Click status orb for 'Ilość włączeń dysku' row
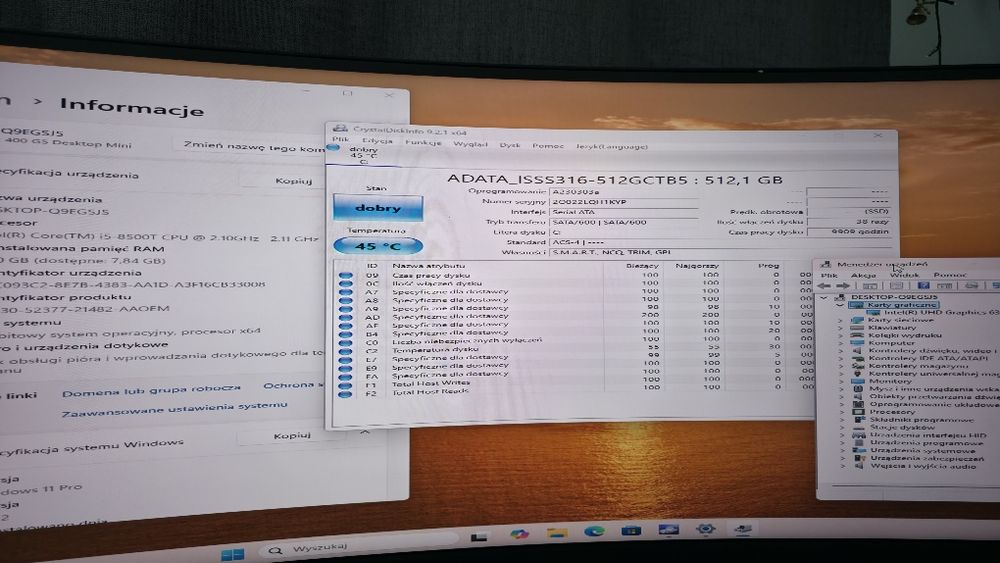The width and height of the screenshot is (1000, 563). click(x=345, y=284)
